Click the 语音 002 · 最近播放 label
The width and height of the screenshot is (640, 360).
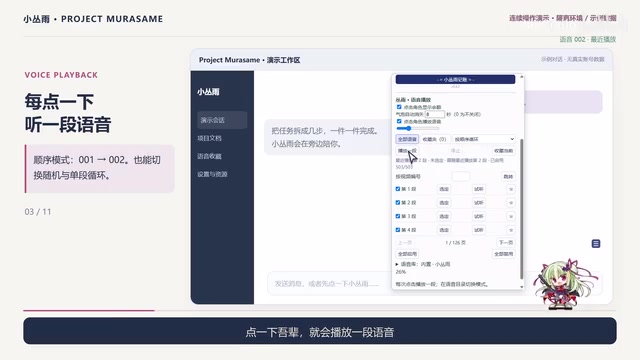(x=588, y=39)
